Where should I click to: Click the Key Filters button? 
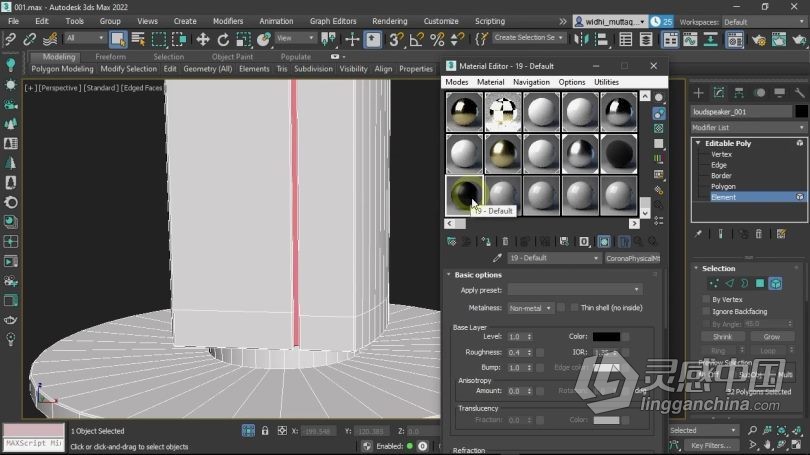point(711,445)
